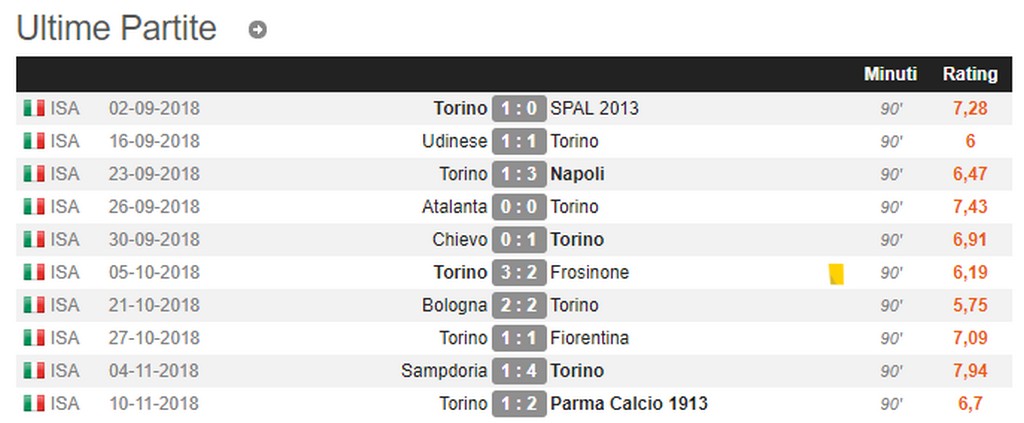Click the Fiorentina team name
This screenshot has height=423, width=1024.
(x=589, y=338)
